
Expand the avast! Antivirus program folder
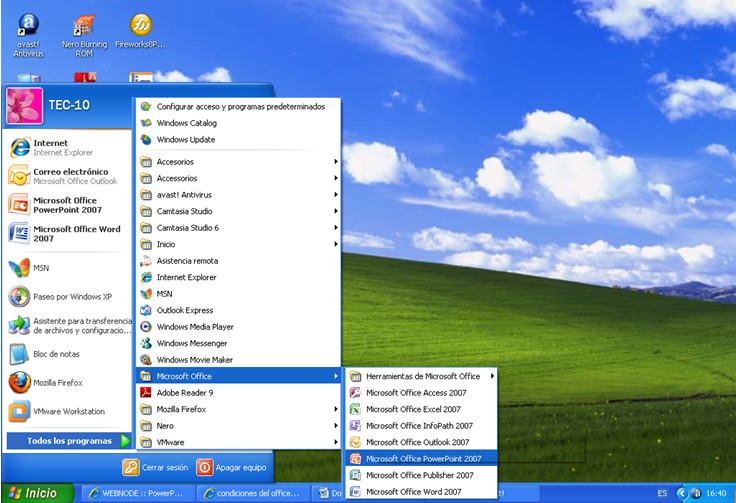pos(238,194)
